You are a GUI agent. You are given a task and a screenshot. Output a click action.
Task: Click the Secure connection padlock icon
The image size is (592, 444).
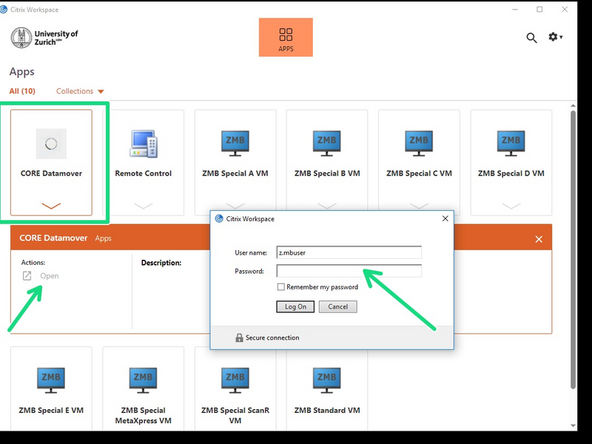coord(239,338)
